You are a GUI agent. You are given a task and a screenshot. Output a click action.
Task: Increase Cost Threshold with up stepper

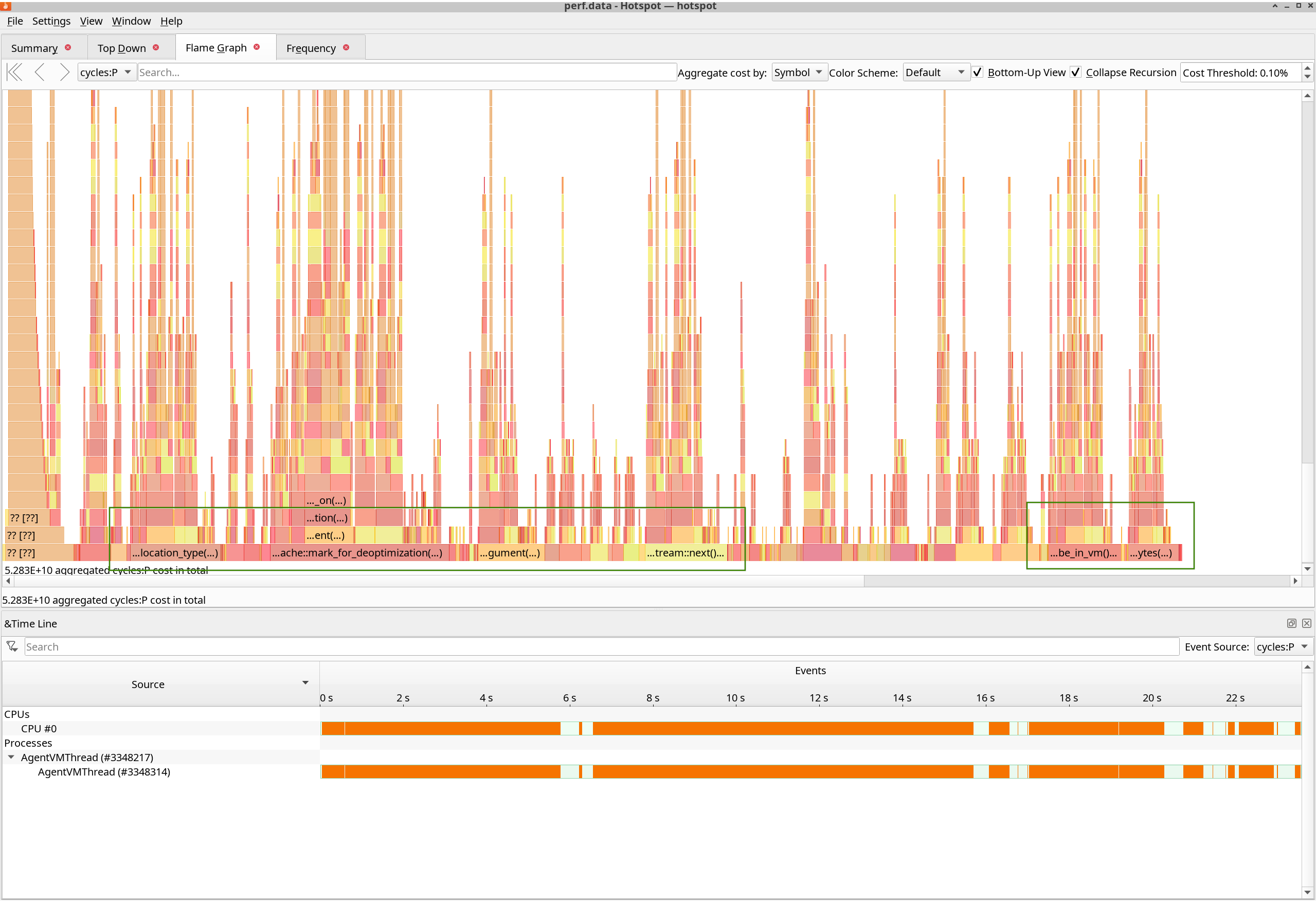pos(1307,68)
